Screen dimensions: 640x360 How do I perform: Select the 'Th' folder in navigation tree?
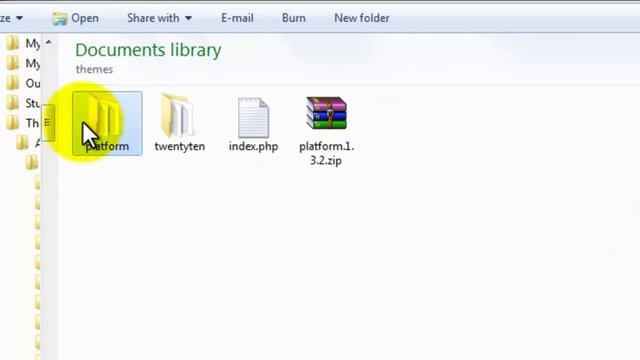tap(23, 123)
